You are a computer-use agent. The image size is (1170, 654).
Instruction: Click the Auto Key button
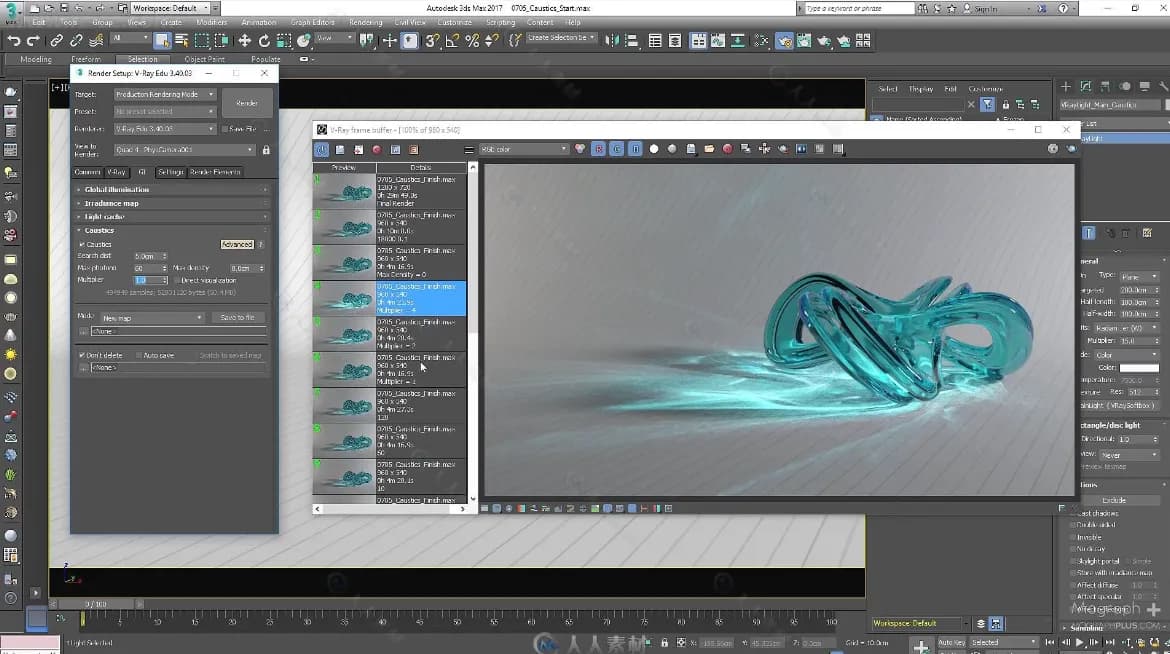951,643
